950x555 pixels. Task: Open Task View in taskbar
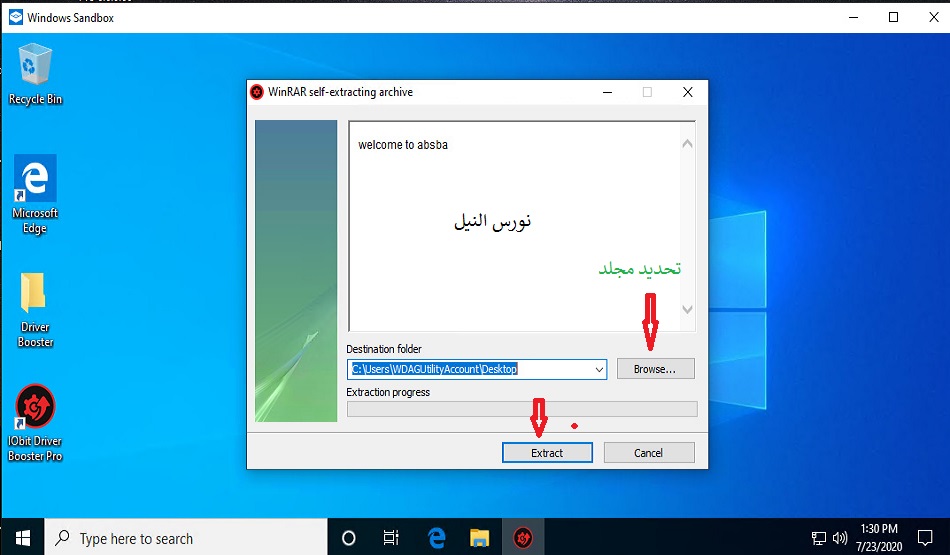point(392,538)
